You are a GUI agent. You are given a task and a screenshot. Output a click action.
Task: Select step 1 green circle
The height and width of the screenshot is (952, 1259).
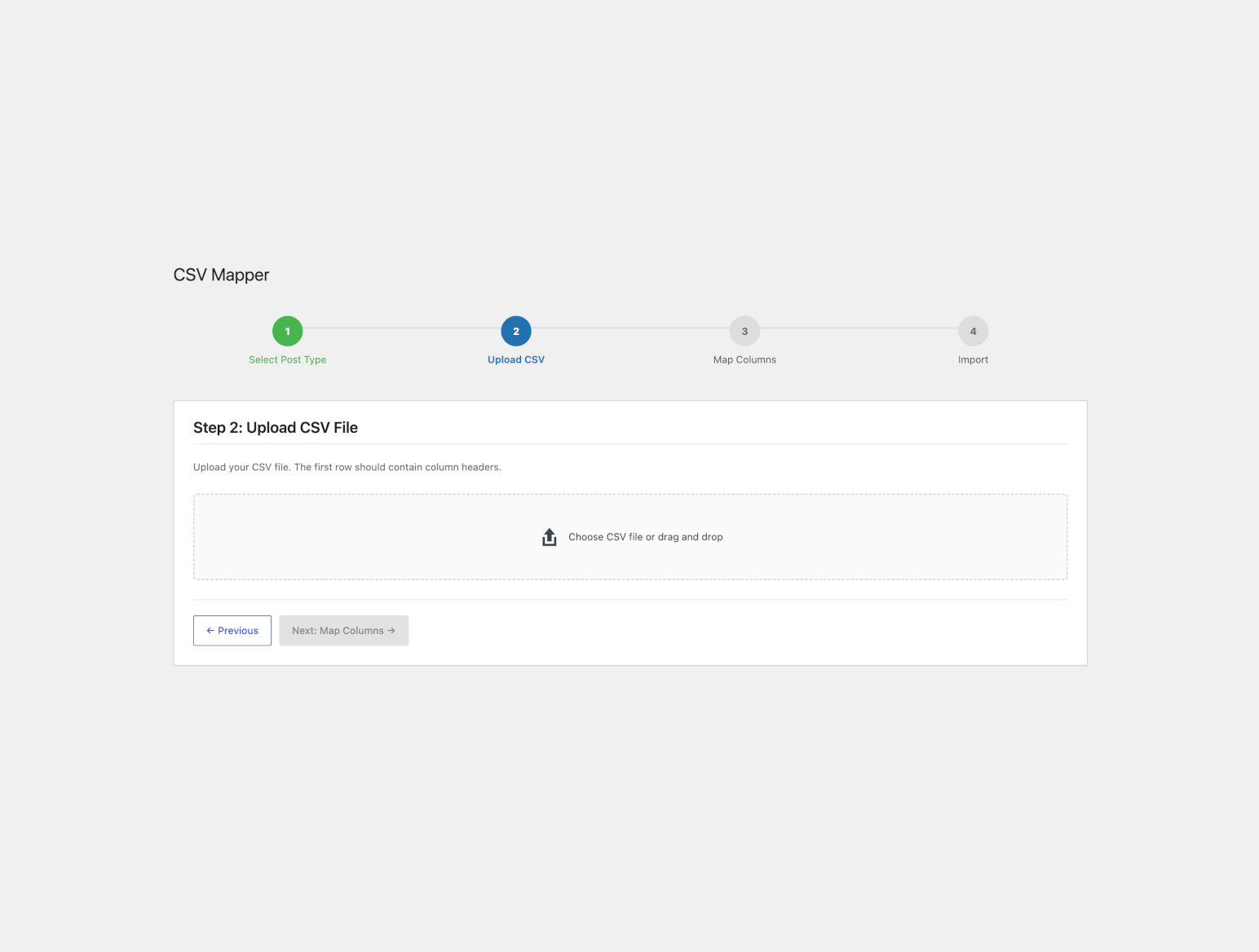pos(288,332)
